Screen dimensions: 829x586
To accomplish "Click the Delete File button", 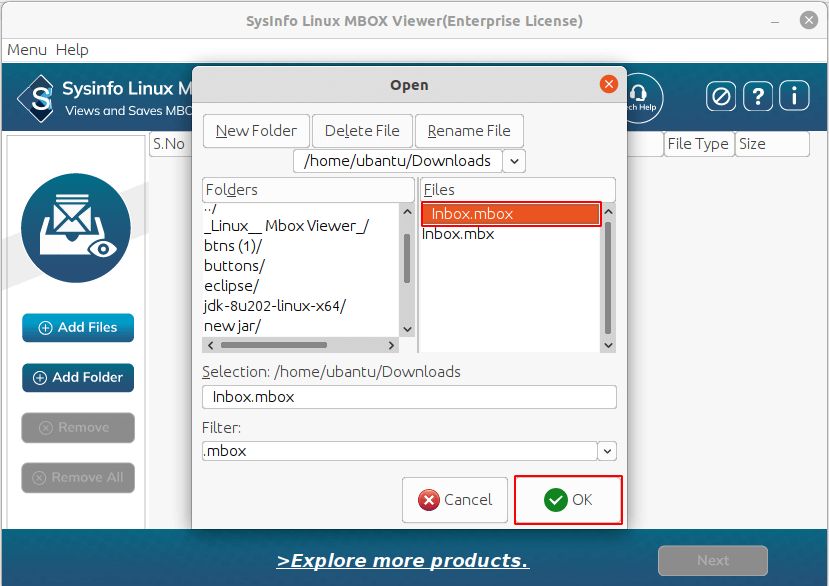I will tap(362, 131).
